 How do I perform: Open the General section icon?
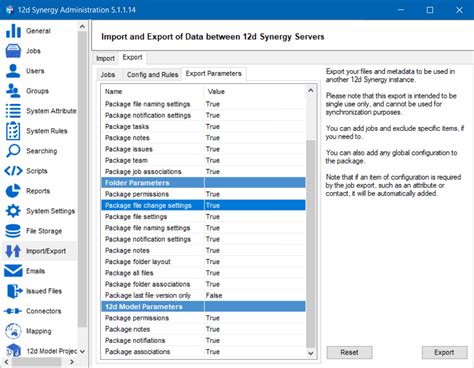[13, 31]
